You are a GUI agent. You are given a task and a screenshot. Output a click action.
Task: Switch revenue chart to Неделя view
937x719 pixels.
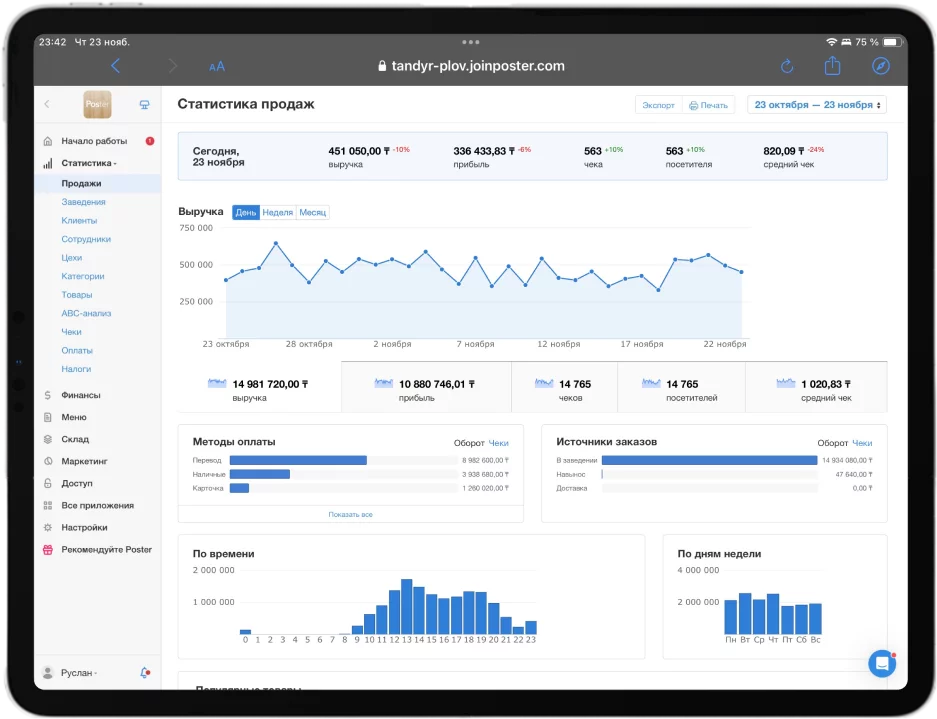tap(278, 212)
